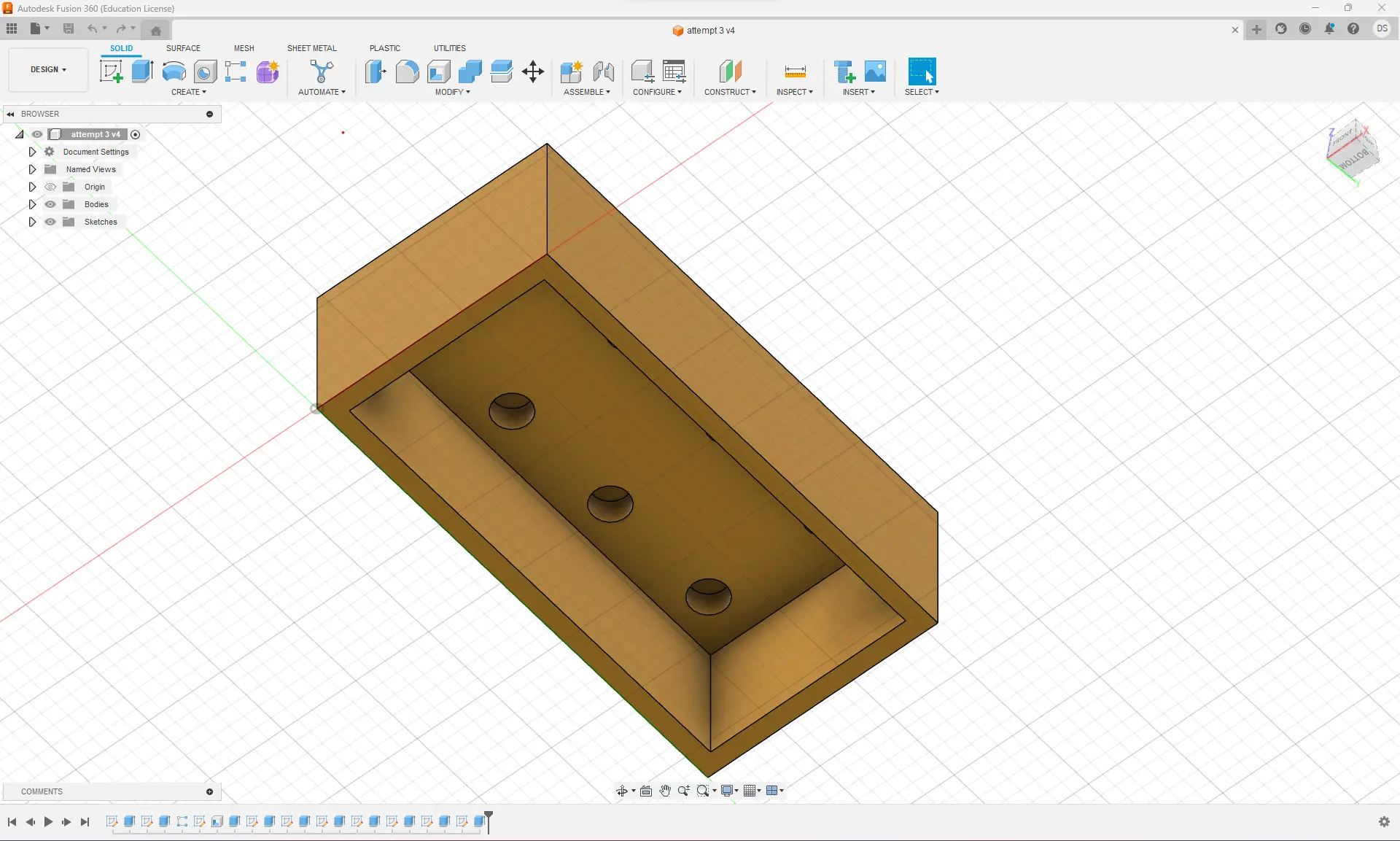The width and height of the screenshot is (1400, 841).
Task: Switch to the SURFACE tab
Action: (183, 48)
